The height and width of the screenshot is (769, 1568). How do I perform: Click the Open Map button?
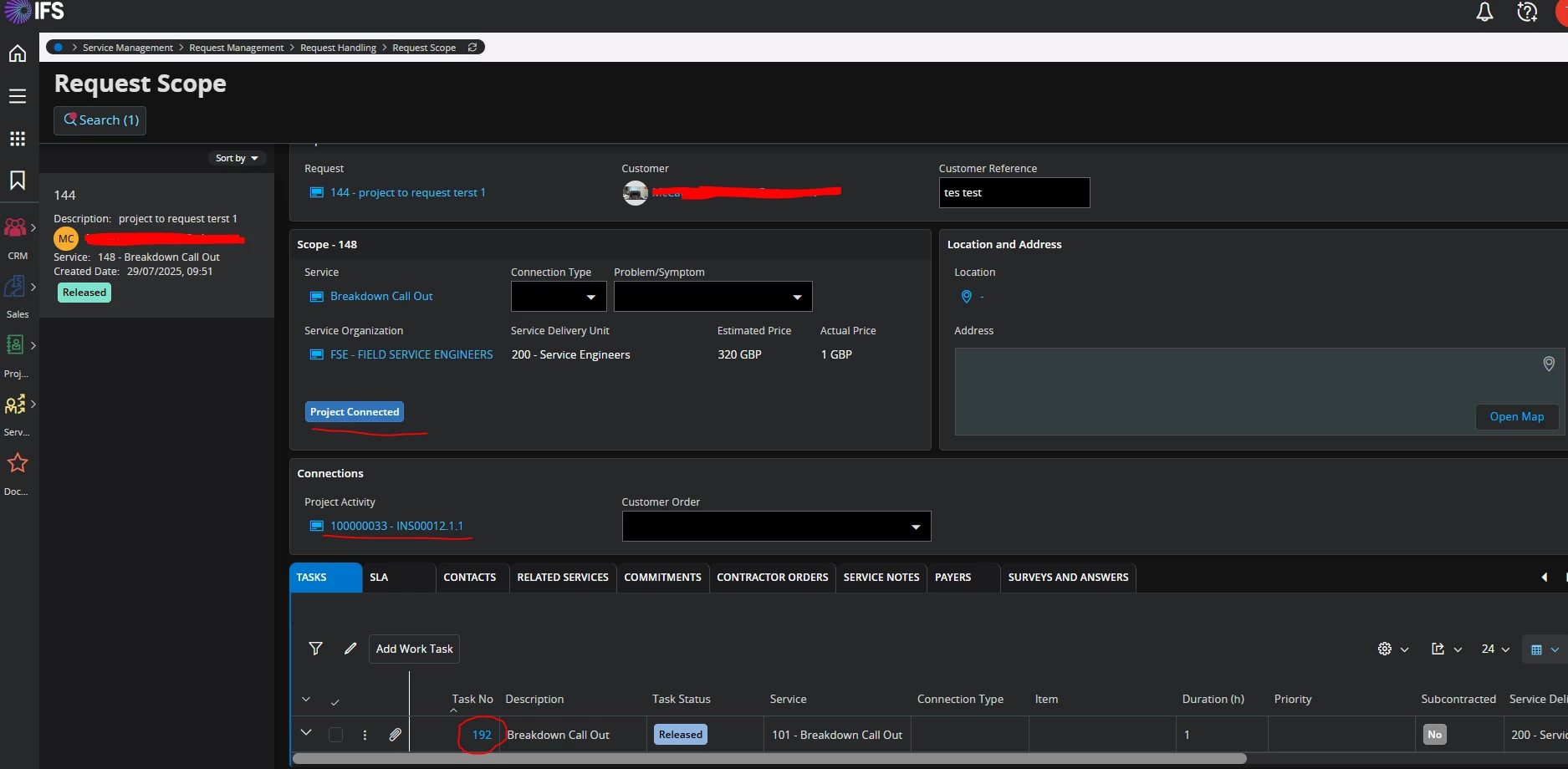[1516, 416]
